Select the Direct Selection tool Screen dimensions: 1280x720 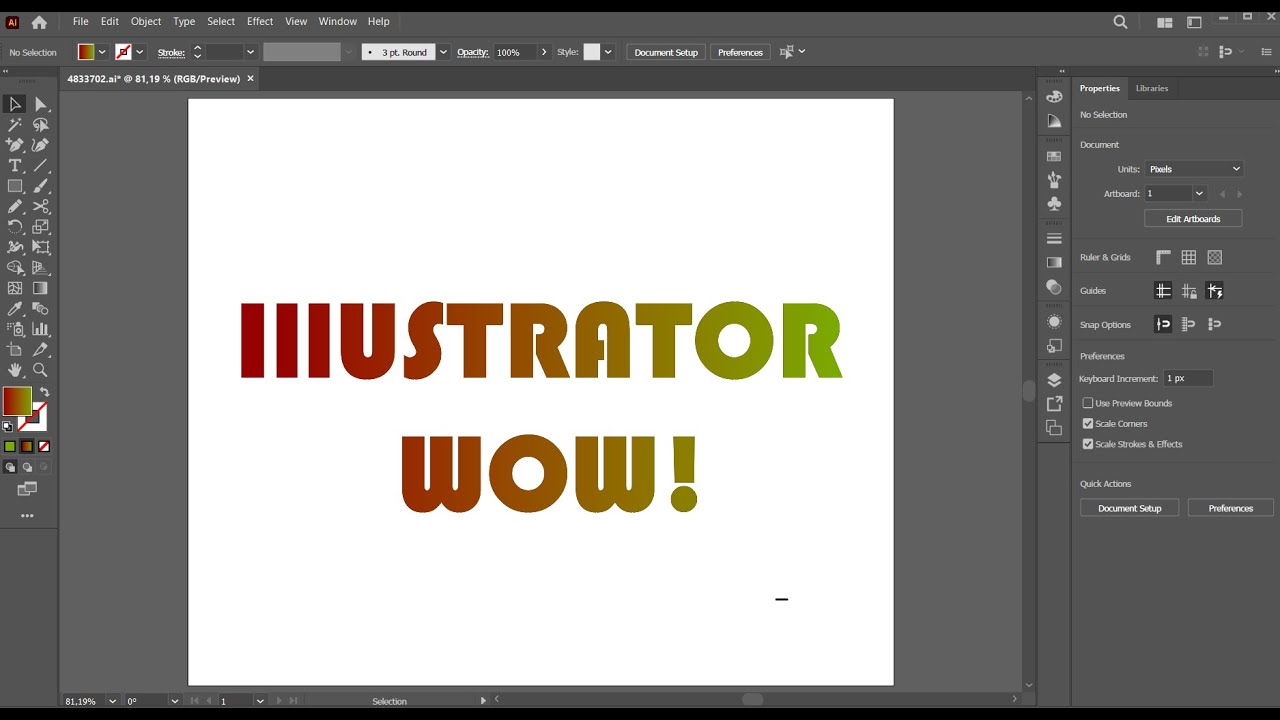(x=41, y=104)
